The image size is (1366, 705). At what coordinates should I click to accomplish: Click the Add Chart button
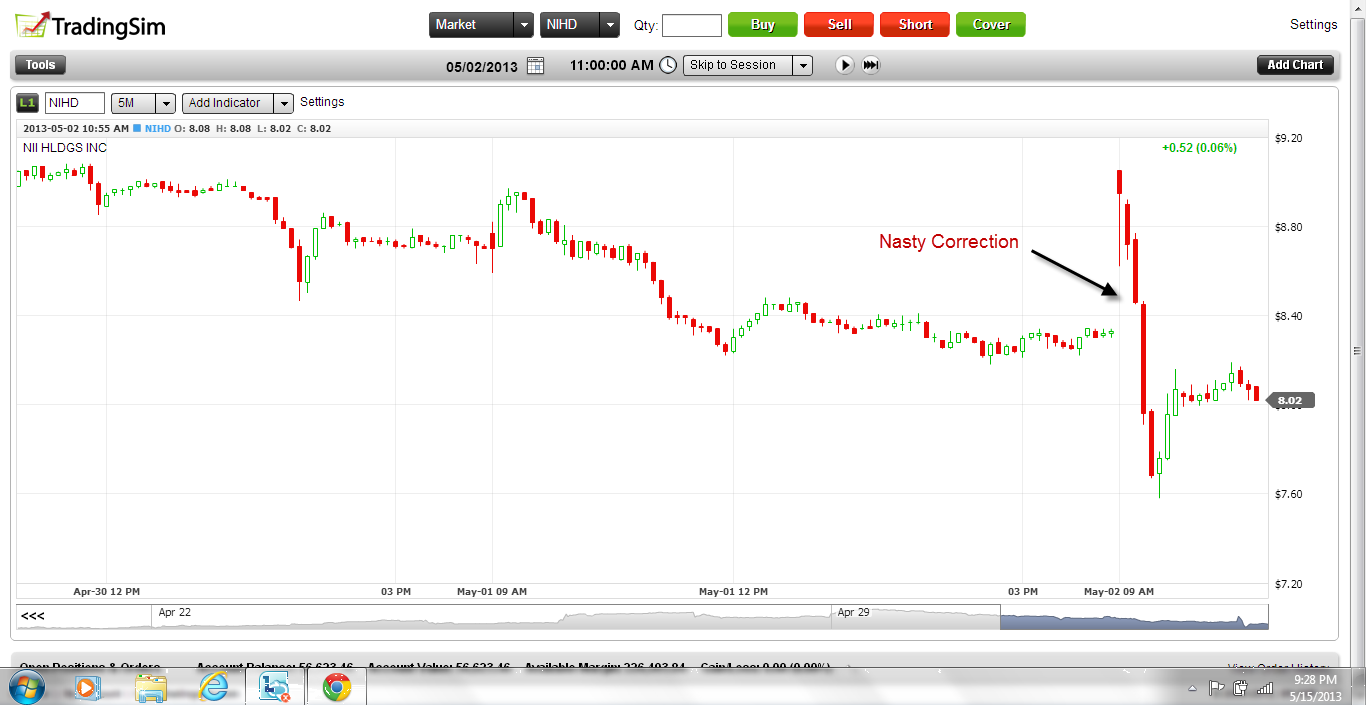coord(1295,65)
